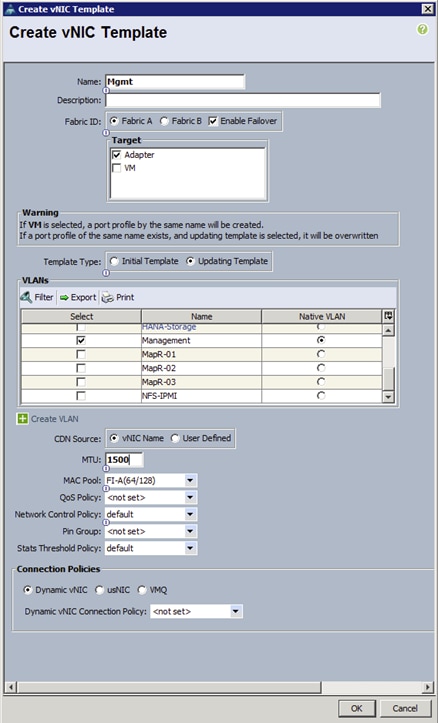Set MapR-02 as native VLAN radio
Image resolution: width=438 pixels, height=723 pixels.
coord(321,368)
